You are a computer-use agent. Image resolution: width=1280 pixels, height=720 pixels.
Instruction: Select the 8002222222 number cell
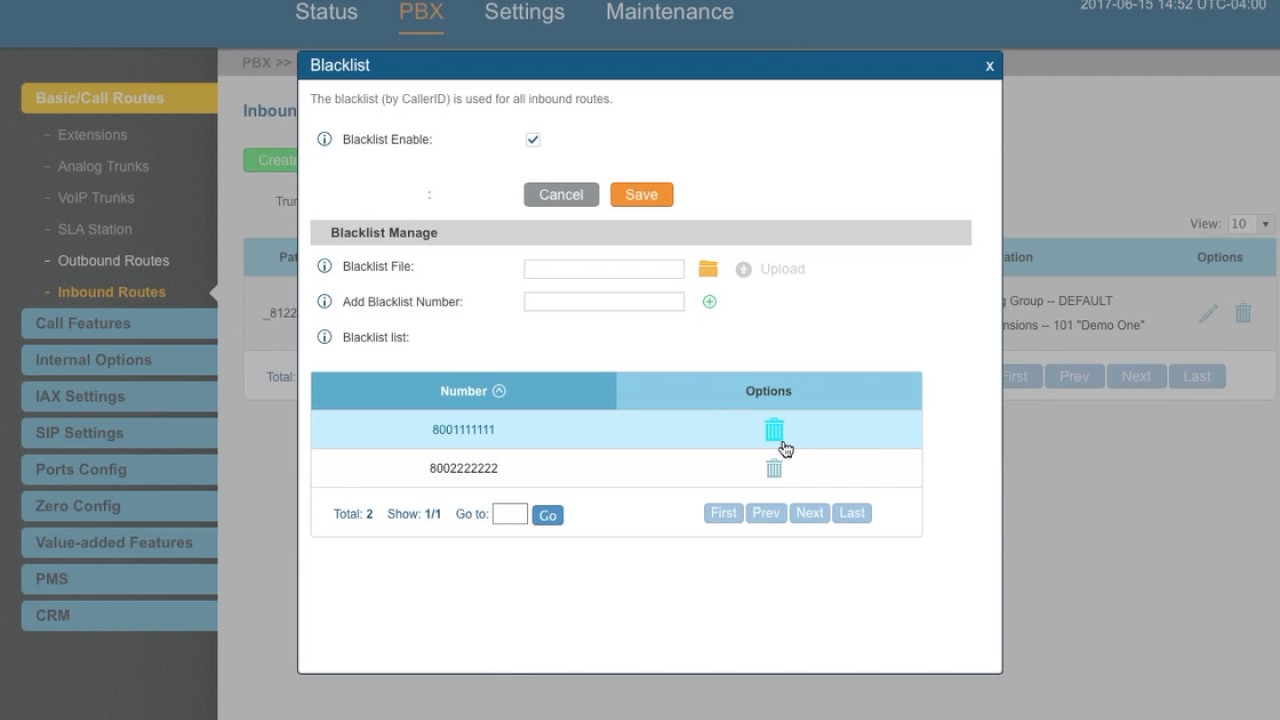tap(464, 468)
